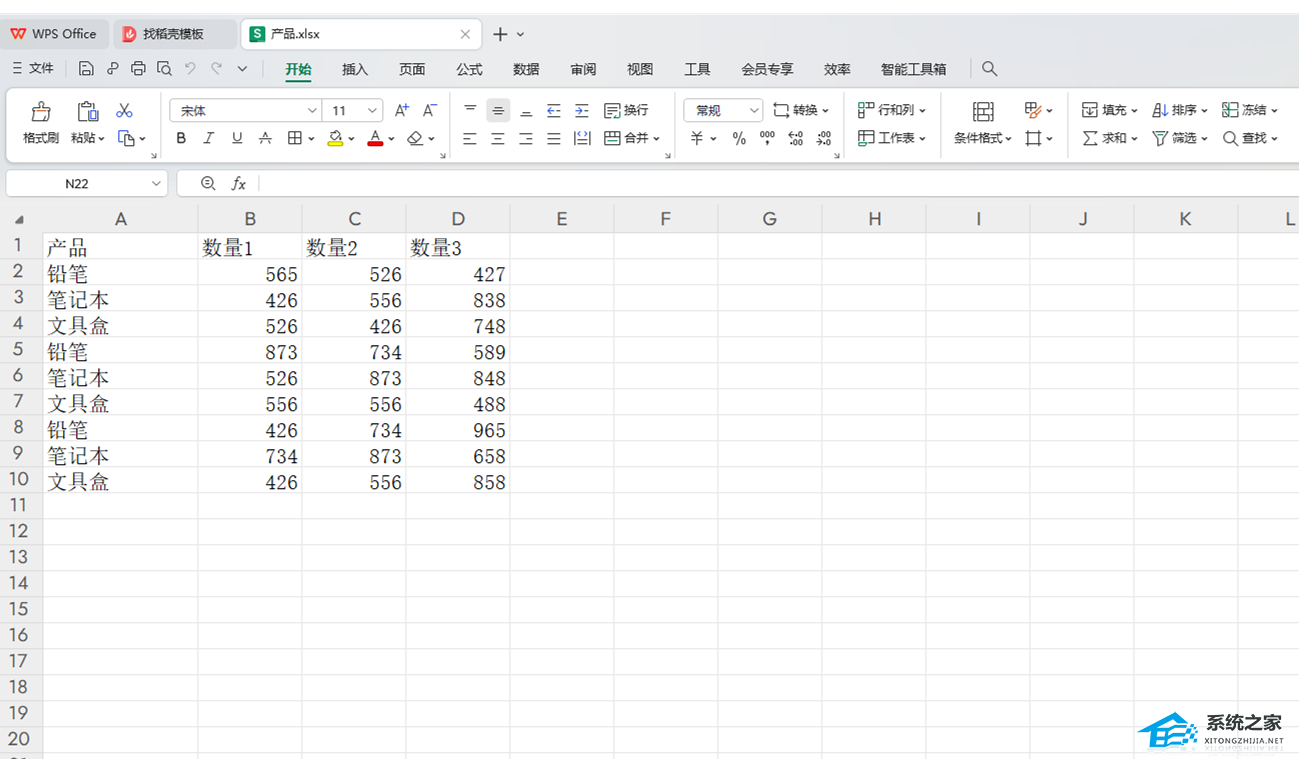This screenshot has width=1299, height=759.
Task: Click the fx insert function icon
Action: click(x=239, y=183)
